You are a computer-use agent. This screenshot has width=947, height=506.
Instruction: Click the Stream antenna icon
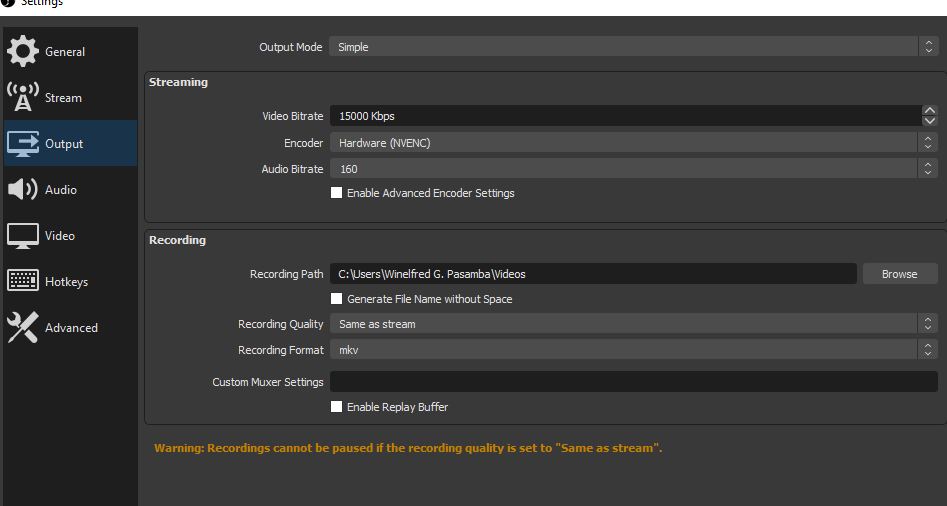click(x=23, y=97)
